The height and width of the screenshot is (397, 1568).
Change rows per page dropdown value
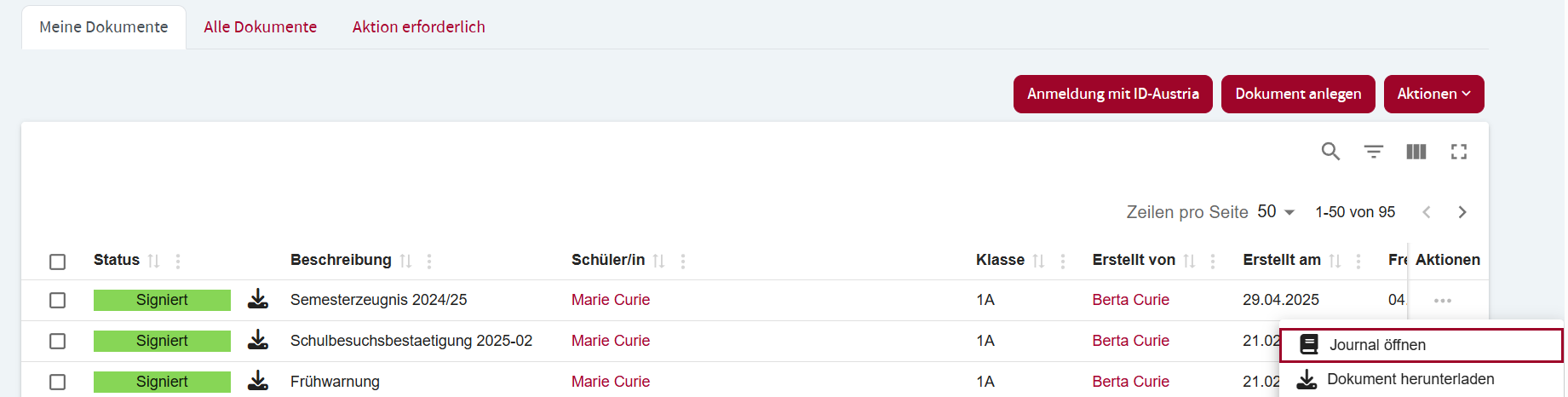click(x=1276, y=212)
